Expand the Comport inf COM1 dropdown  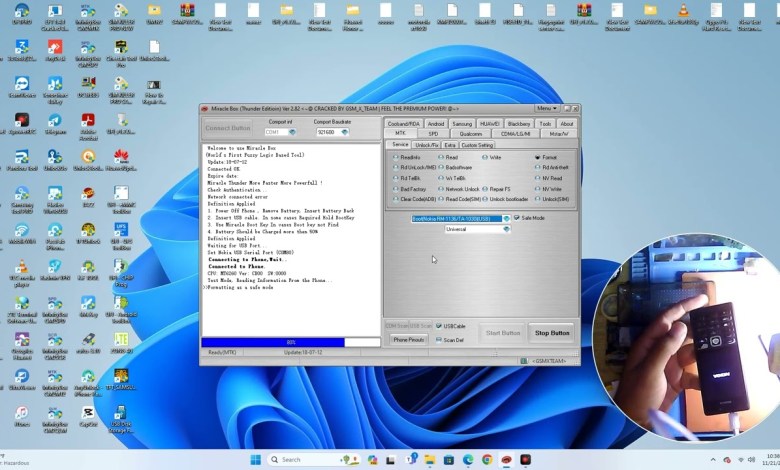292,132
